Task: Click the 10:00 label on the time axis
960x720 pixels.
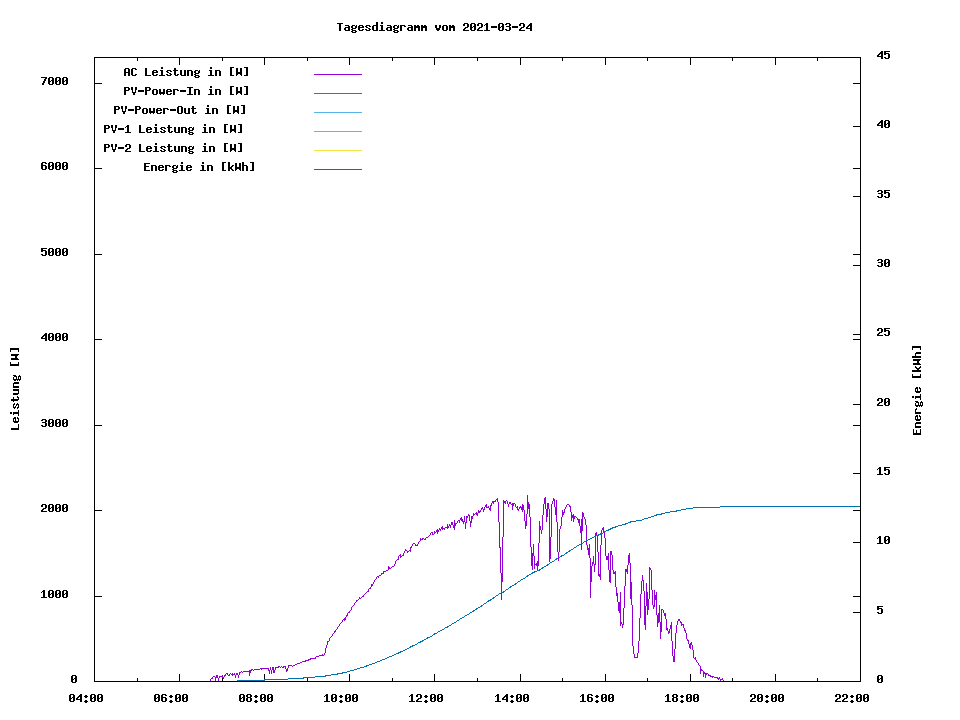Action: tap(341, 698)
